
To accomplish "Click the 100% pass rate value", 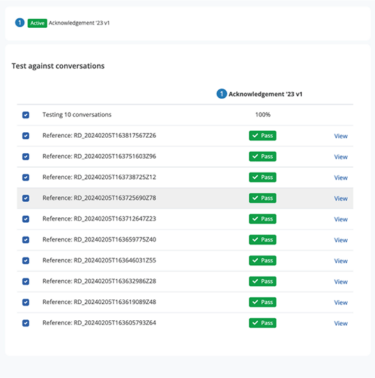I will [x=263, y=115].
